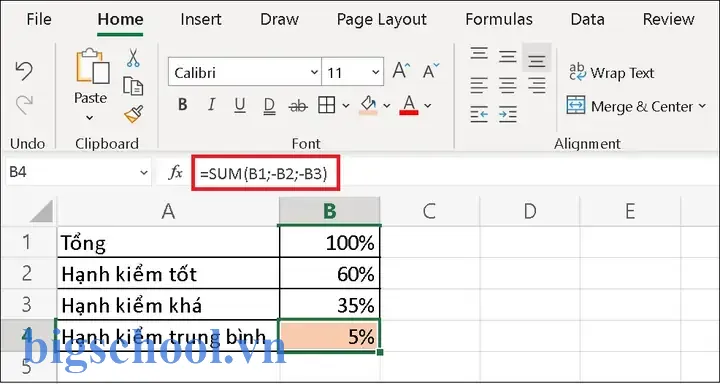The width and height of the screenshot is (720, 384).
Task: Click the Top Align icon
Action: point(479,53)
